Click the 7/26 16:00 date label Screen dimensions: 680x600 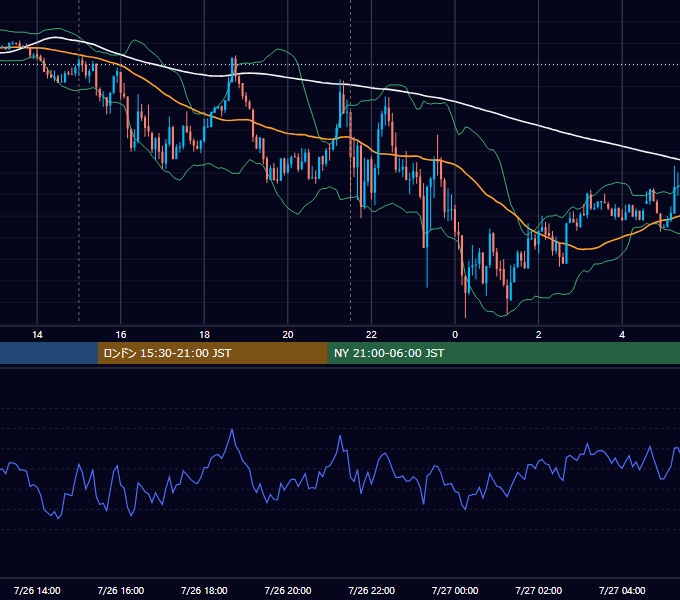coord(121,590)
